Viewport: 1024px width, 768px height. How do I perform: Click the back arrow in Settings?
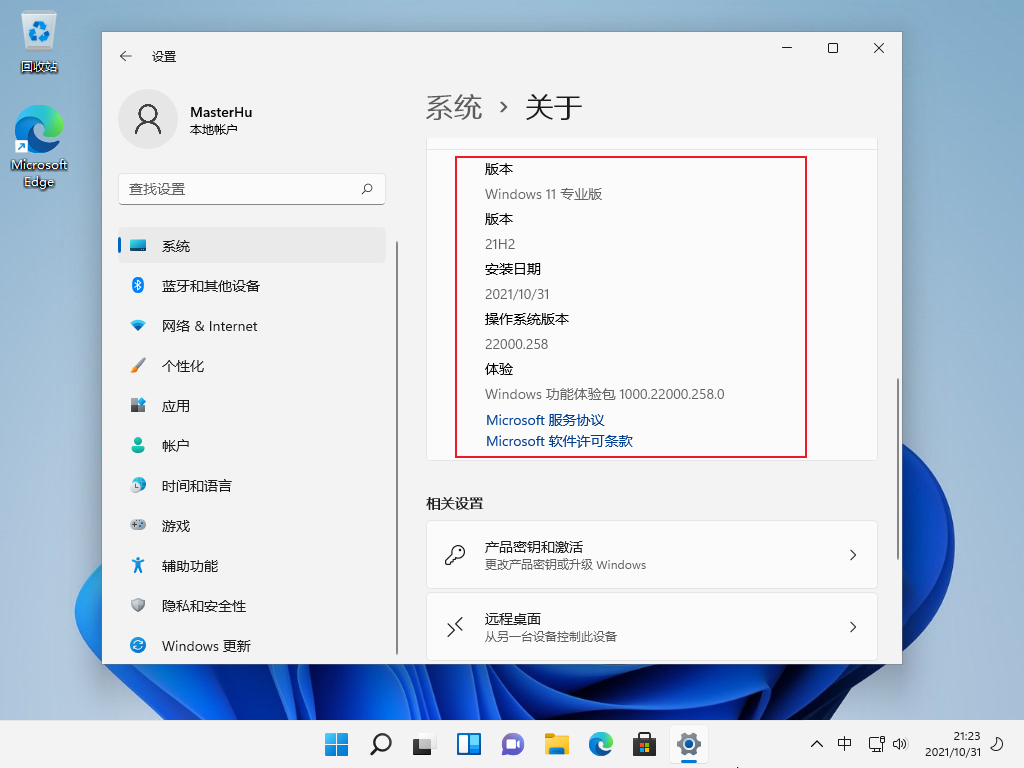(x=126, y=56)
